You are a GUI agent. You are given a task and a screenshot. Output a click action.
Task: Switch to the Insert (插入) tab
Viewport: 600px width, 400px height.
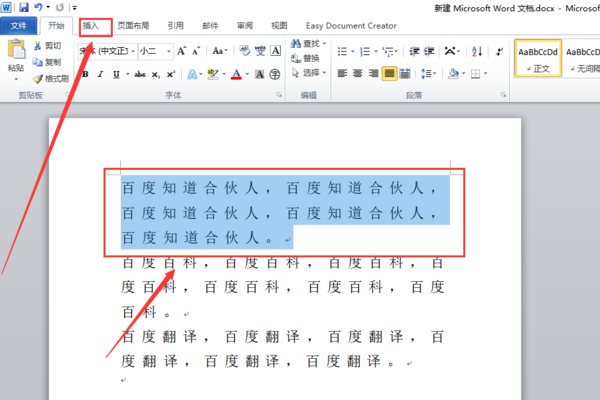point(91,26)
